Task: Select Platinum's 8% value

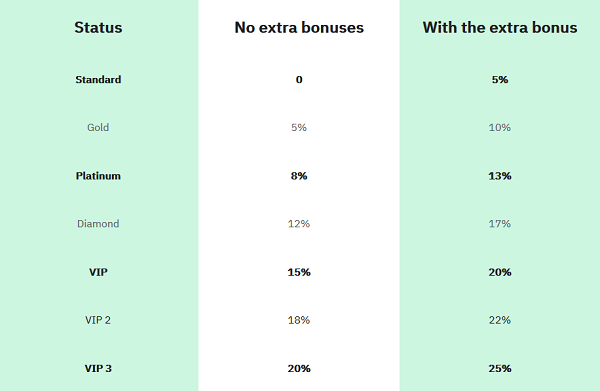Action: click(299, 176)
